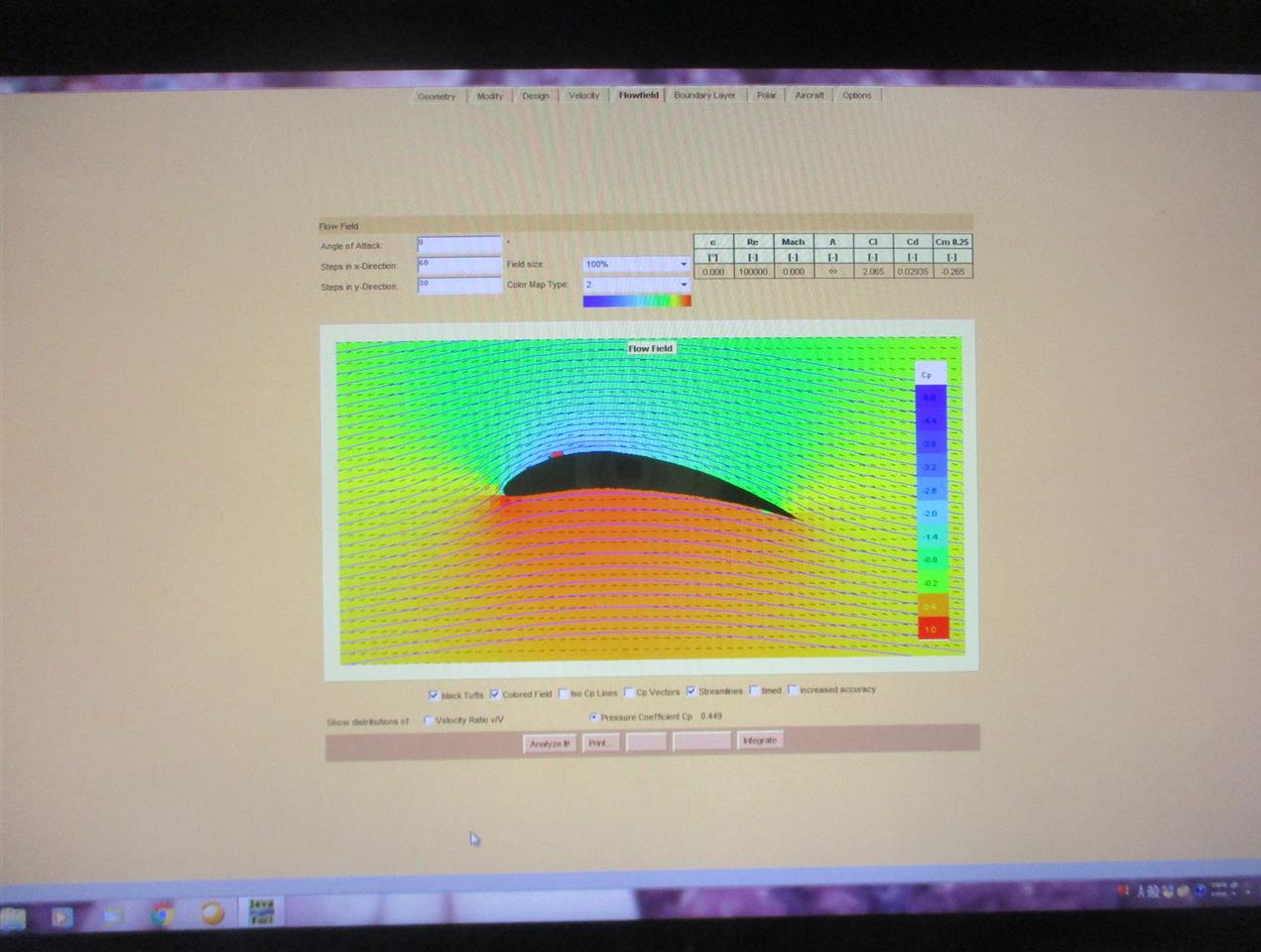Switch to the Geometry tab
Viewport: 1261px width, 952px height.
[437, 96]
